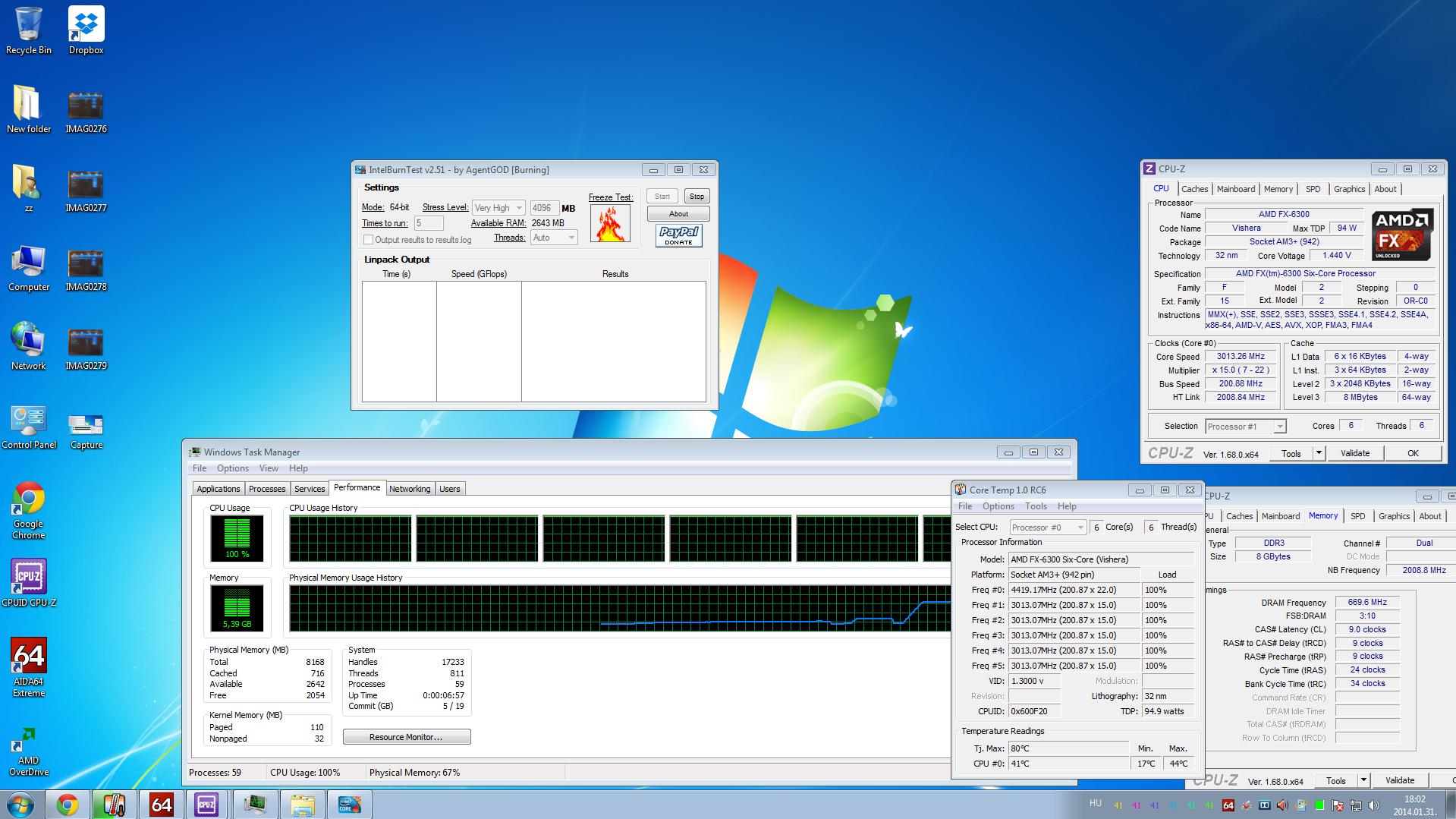Select the New folder desktop icon
This screenshot has height=819, width=1456.
pyautogui.click(x=29, y=109)
